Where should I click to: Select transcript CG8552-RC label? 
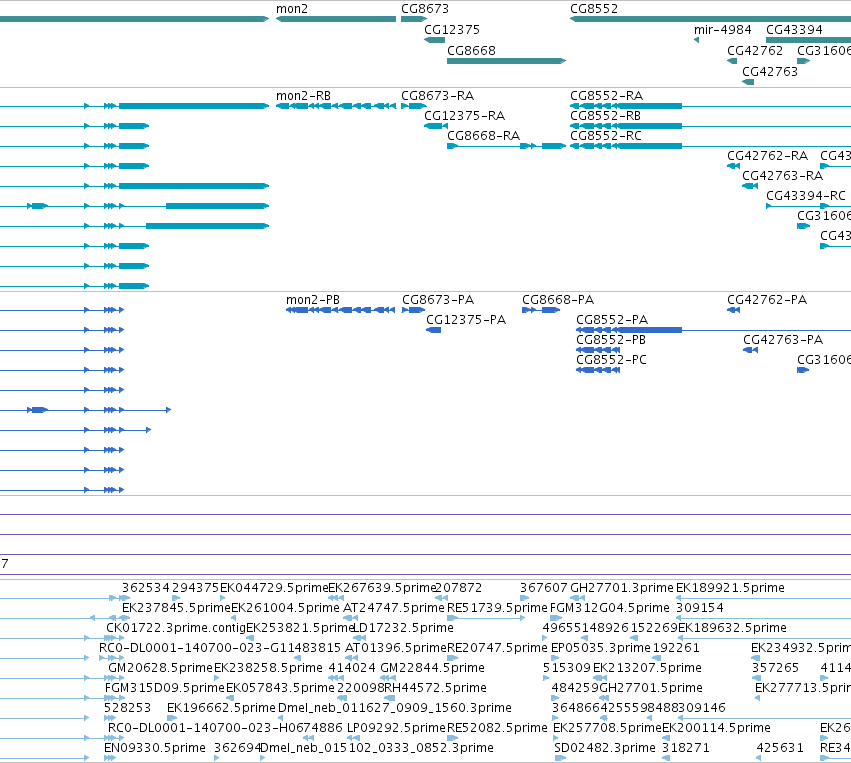[x=606, y=136]
